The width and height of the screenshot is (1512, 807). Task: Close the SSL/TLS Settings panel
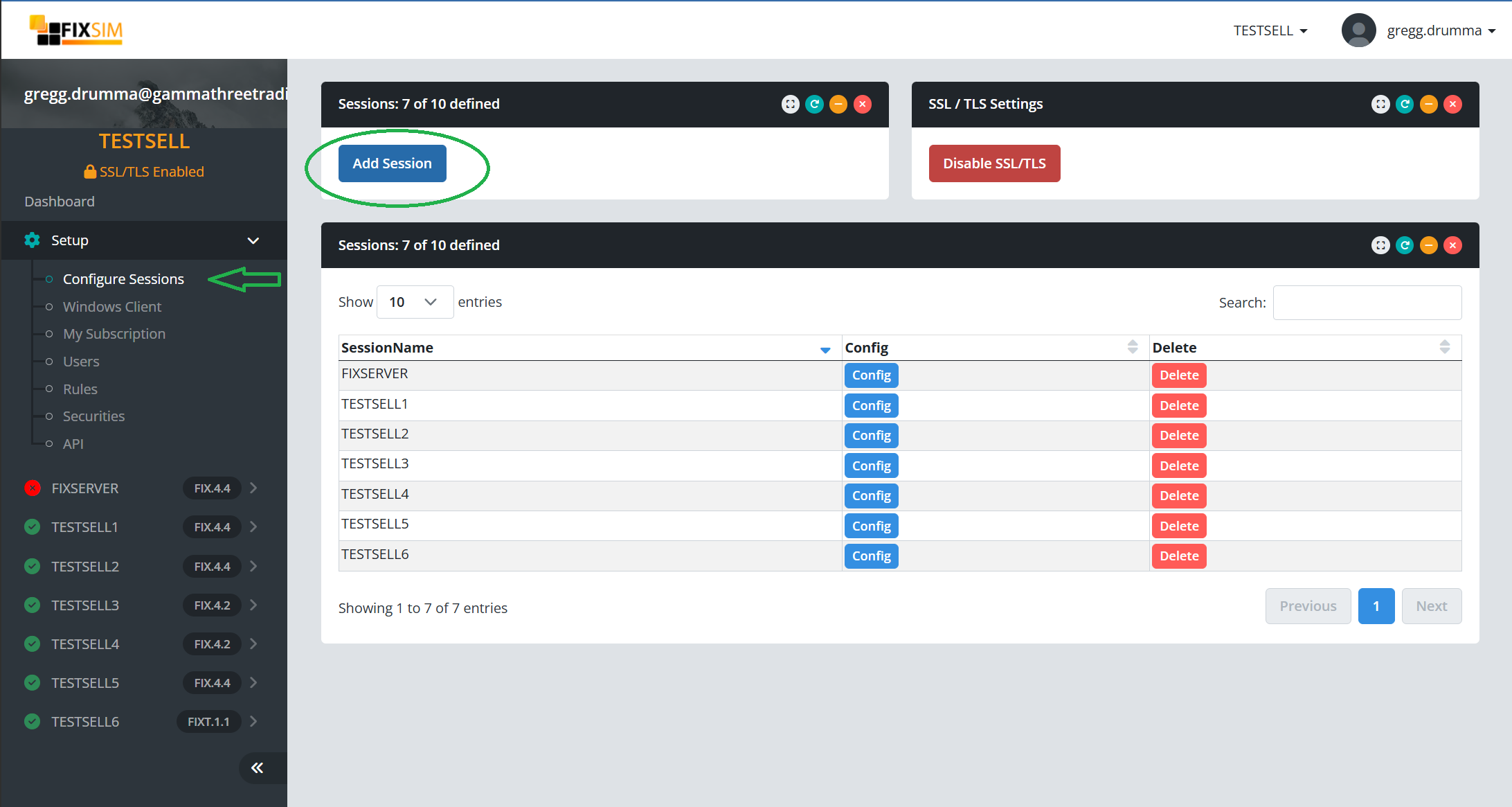click(x=1452, y=104)
